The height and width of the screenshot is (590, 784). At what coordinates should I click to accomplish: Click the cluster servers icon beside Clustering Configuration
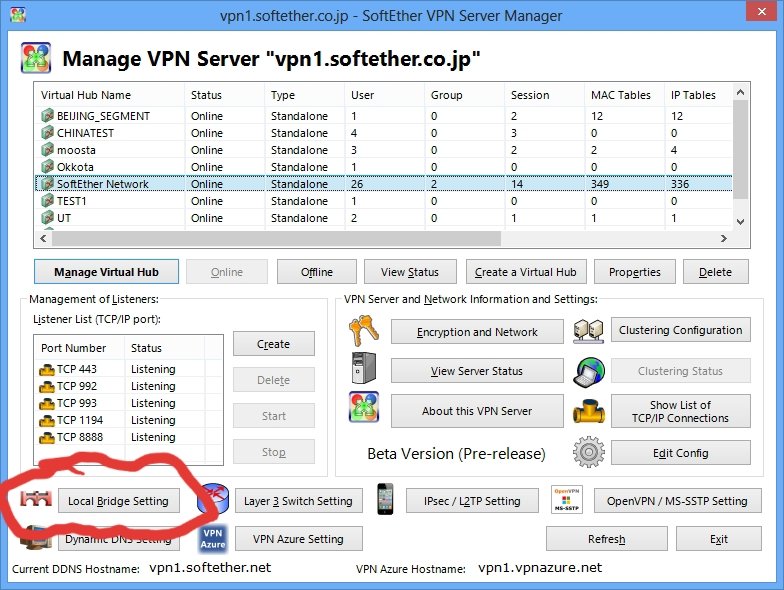588,330
